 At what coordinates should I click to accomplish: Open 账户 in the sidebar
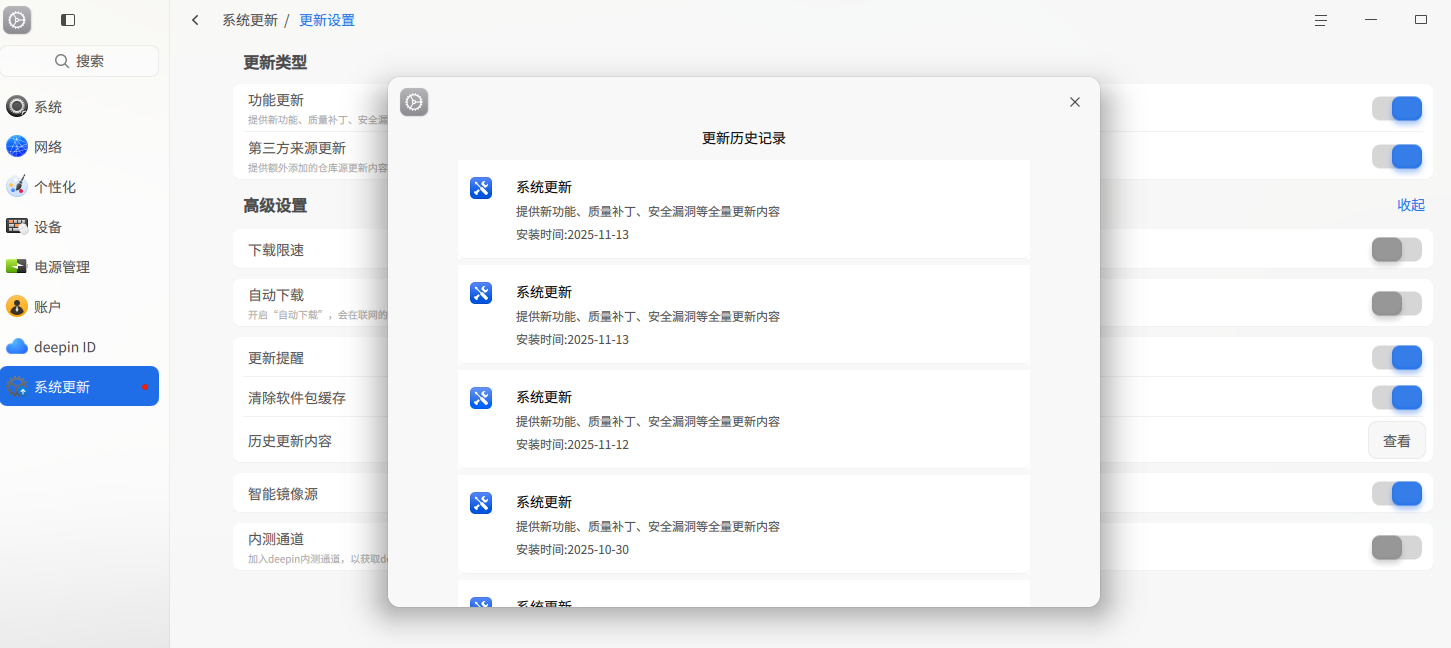[79, 307]
